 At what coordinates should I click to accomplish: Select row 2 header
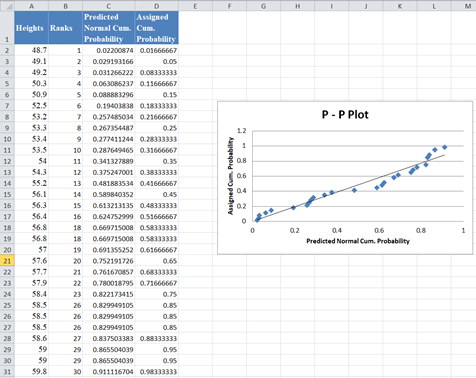(x=7, y=50)
